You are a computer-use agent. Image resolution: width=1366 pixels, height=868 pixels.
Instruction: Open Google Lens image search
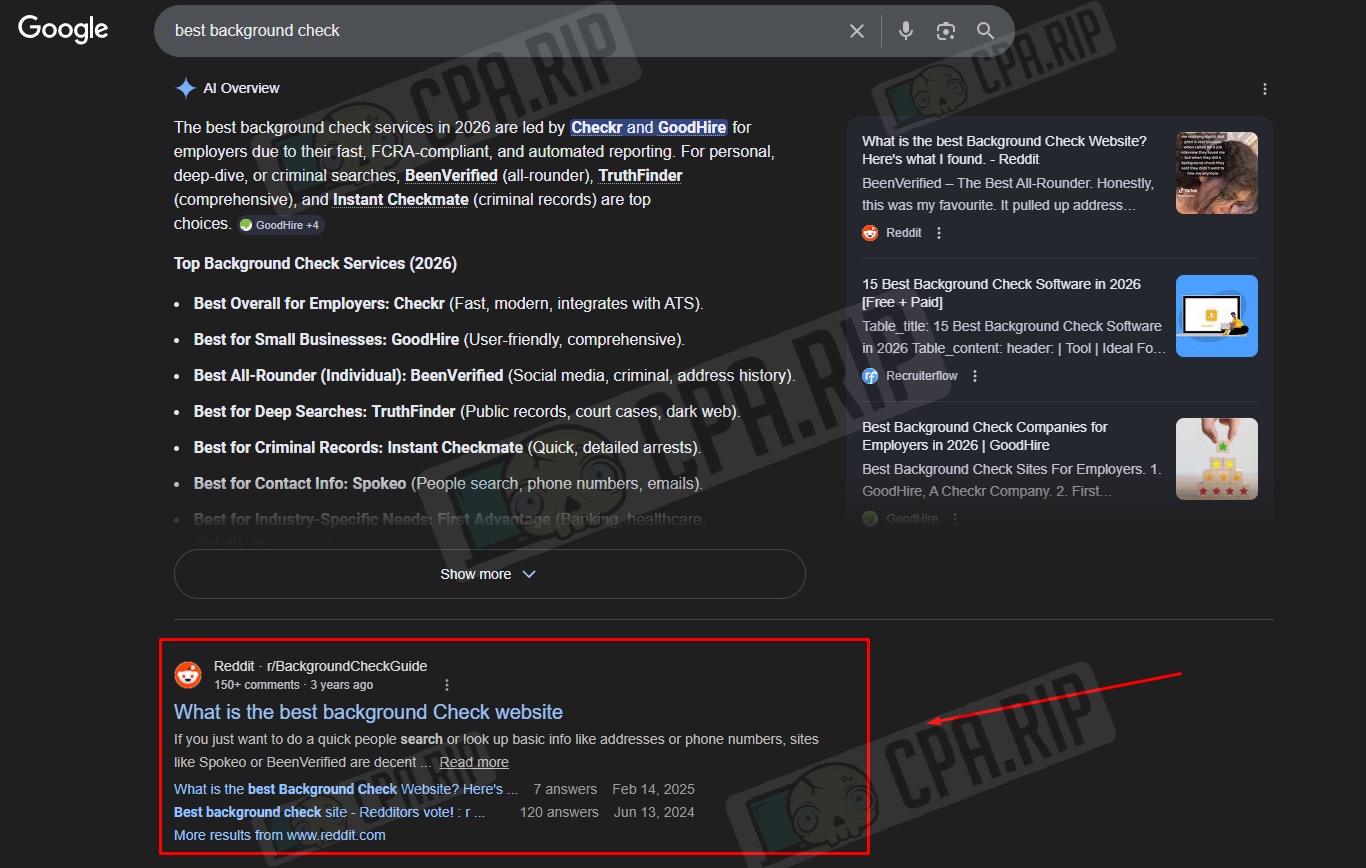tap(945, 30)
